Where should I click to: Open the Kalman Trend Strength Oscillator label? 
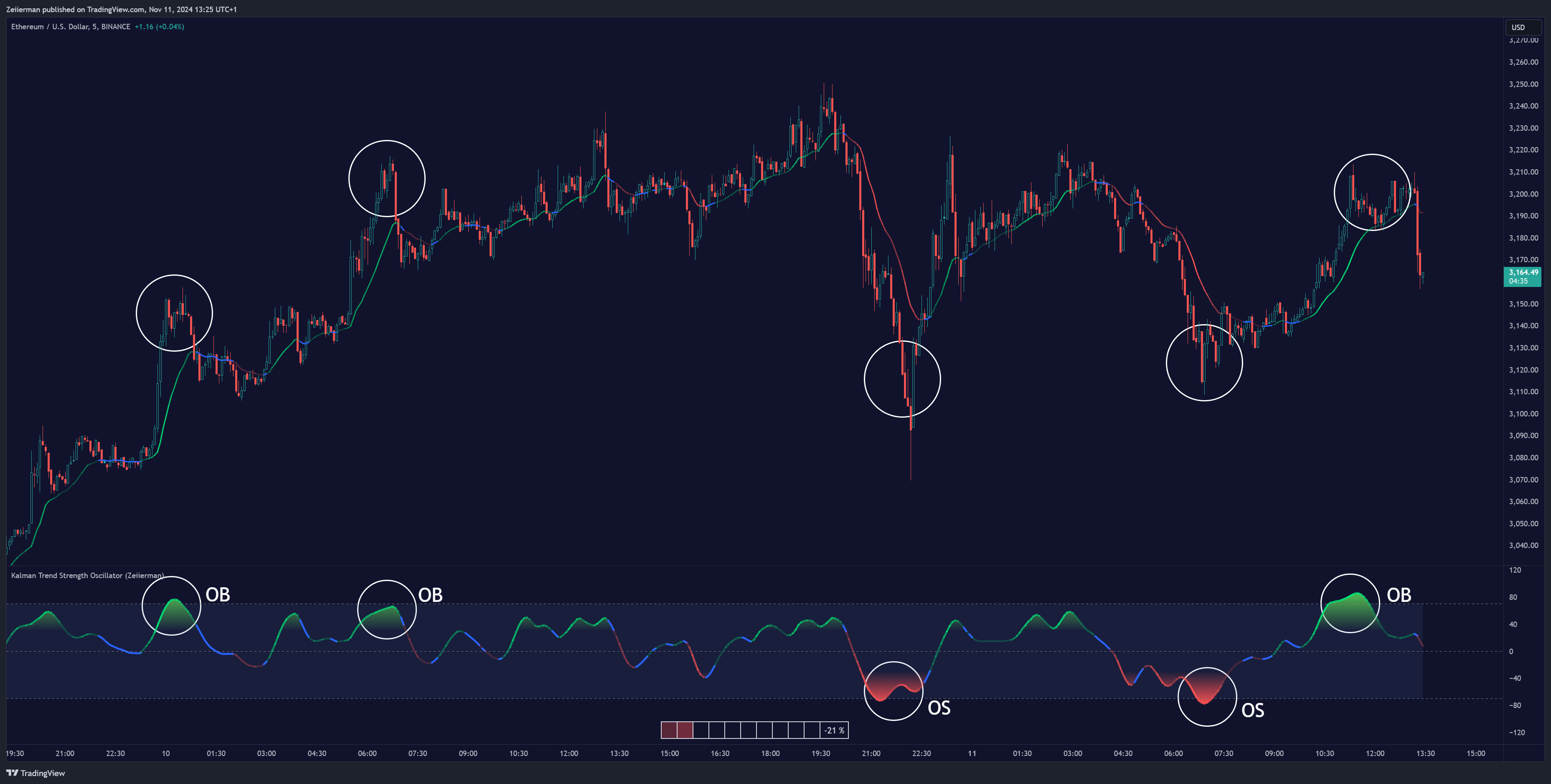click(x=87, y=576)
